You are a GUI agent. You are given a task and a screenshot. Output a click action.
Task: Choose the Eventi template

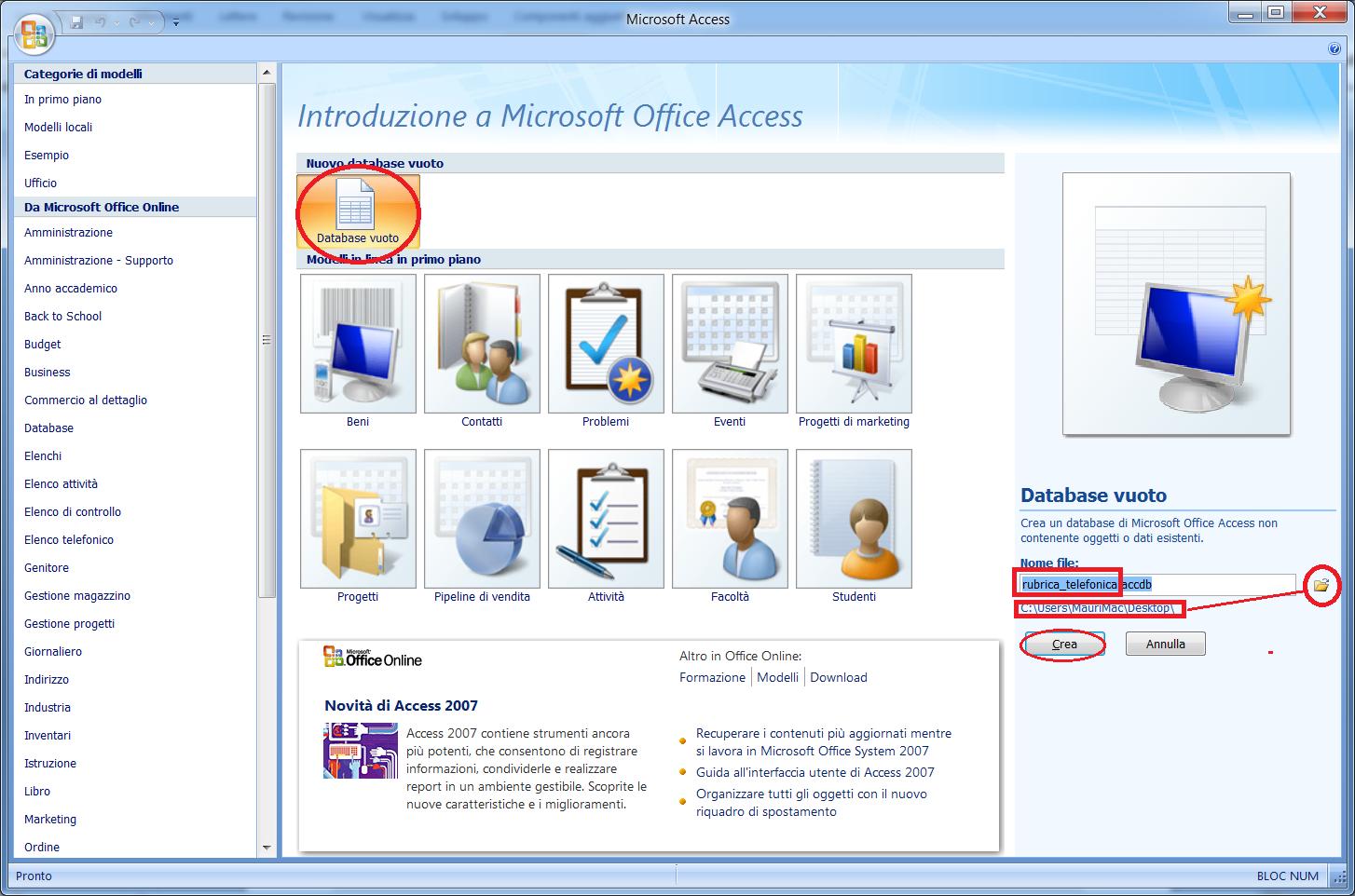coord(730,352)
